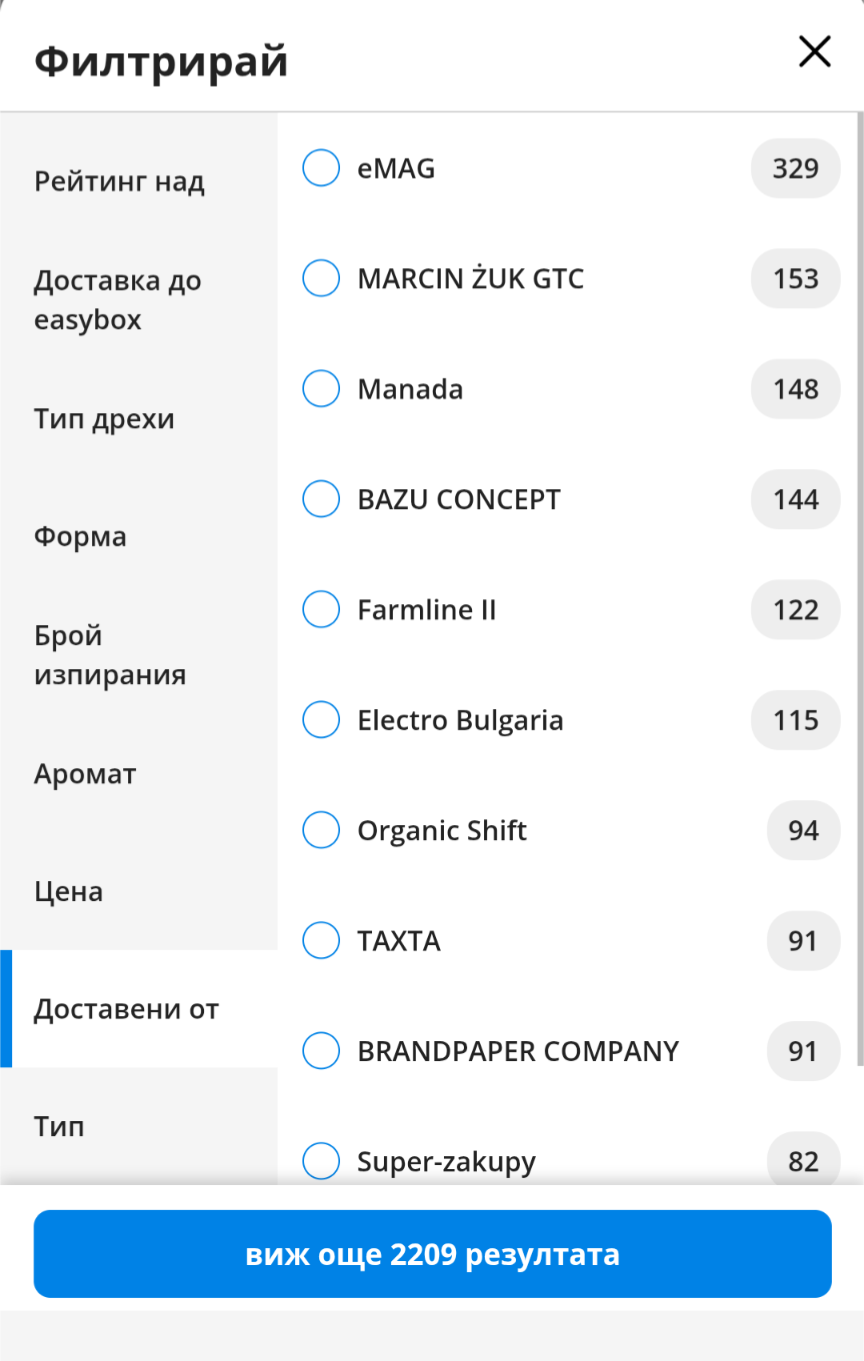
Task: Select the eMAG seller radio button
Action: click(321, 168)
